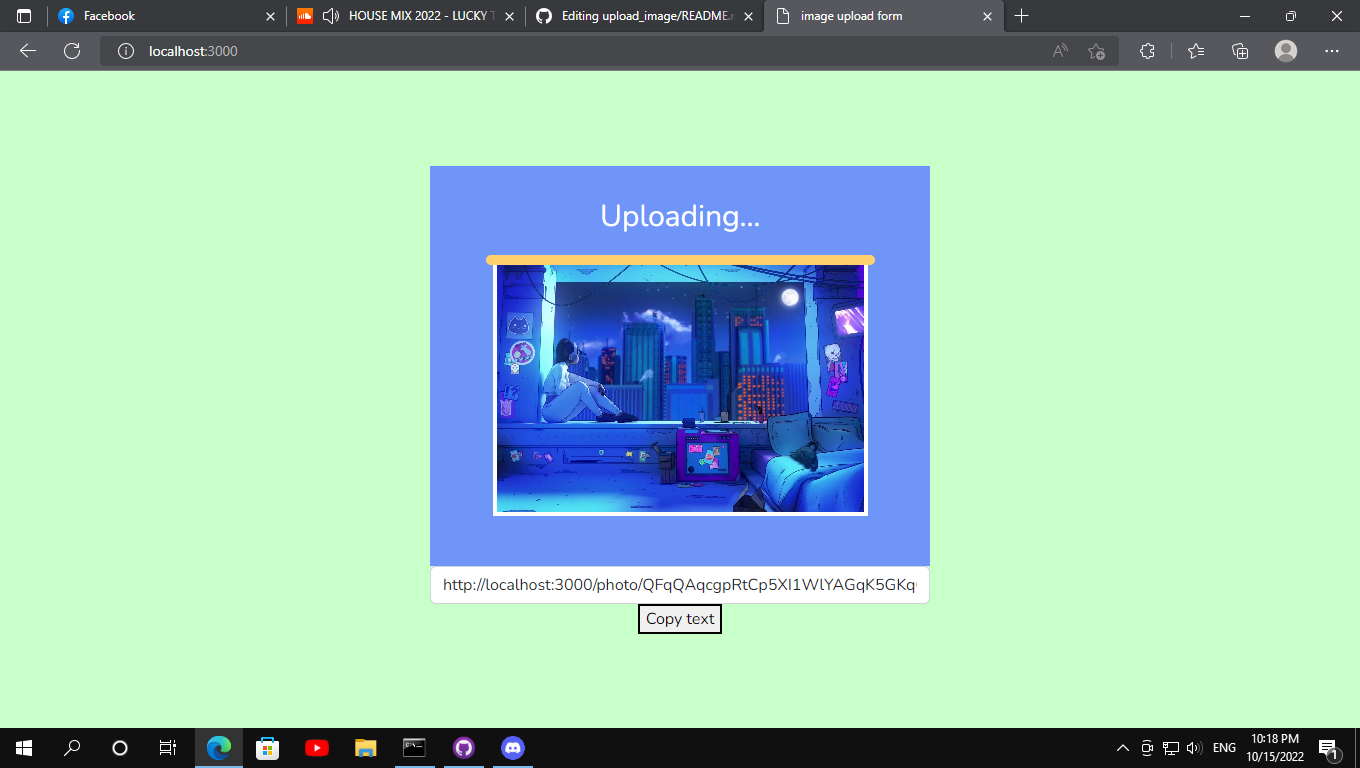Add current page to favorites via star icon

(x=1096, y=51)
